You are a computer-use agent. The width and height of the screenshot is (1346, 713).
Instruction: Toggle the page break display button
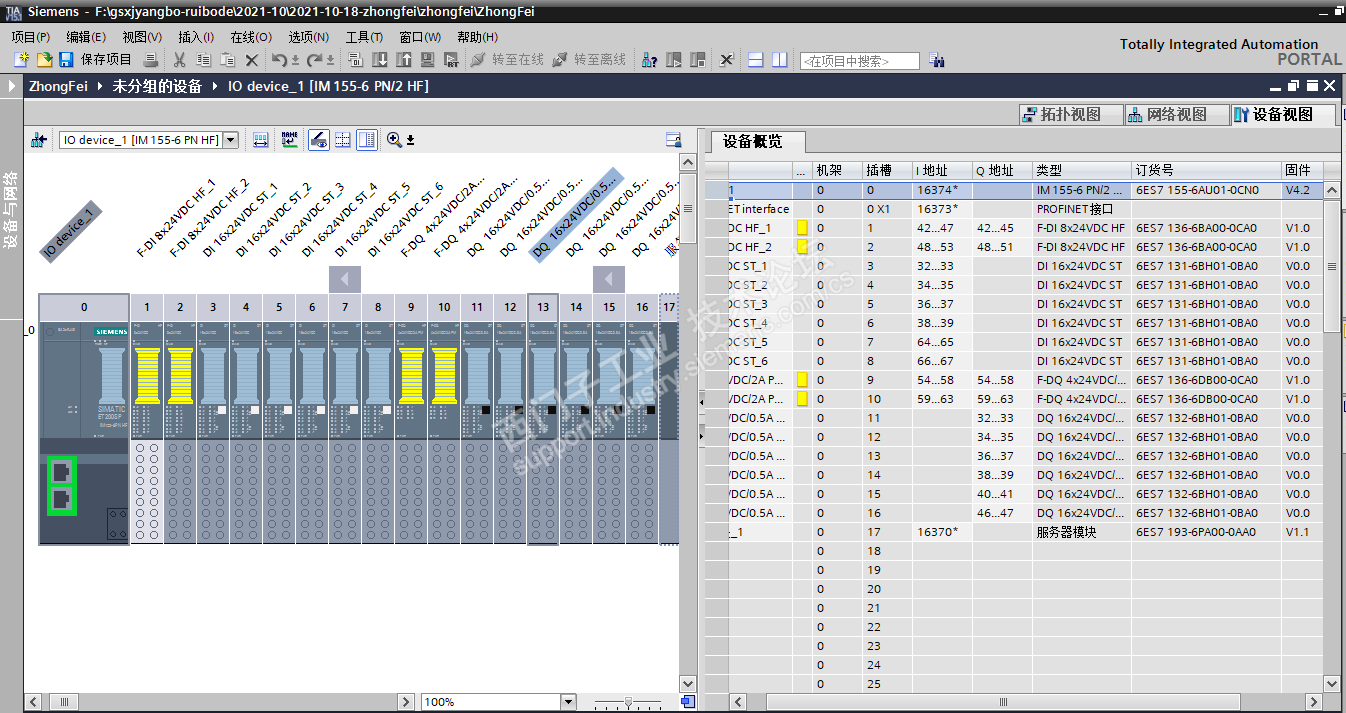[343, 140]
